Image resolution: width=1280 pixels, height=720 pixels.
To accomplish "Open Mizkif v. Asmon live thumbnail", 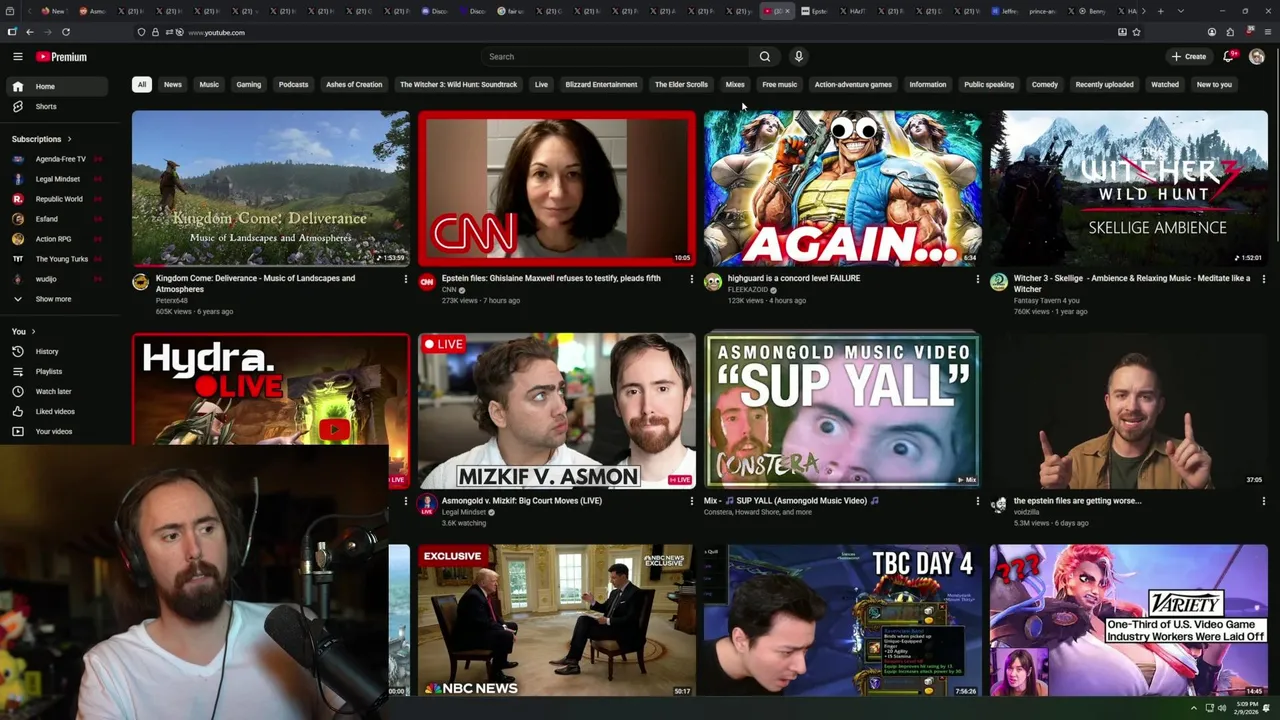I will [557, 410].
